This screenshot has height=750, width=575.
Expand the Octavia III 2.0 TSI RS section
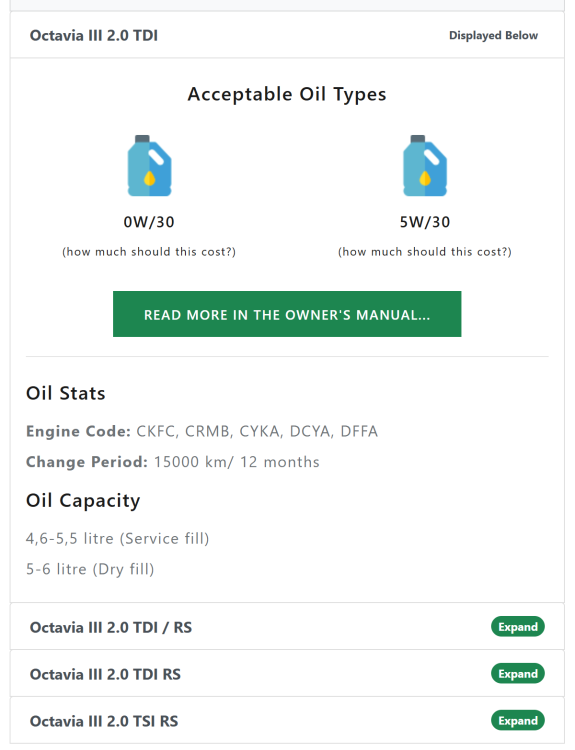point(518,720)
